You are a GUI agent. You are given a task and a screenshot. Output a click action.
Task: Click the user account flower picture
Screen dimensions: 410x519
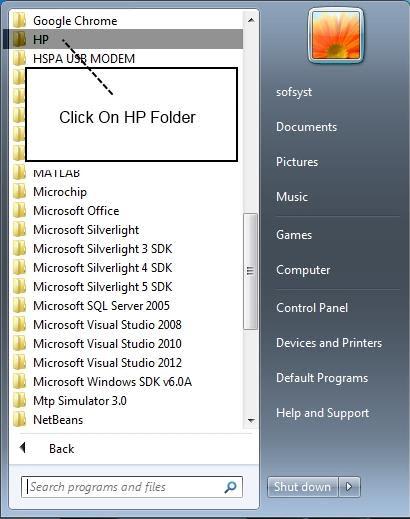click(336, 35)
